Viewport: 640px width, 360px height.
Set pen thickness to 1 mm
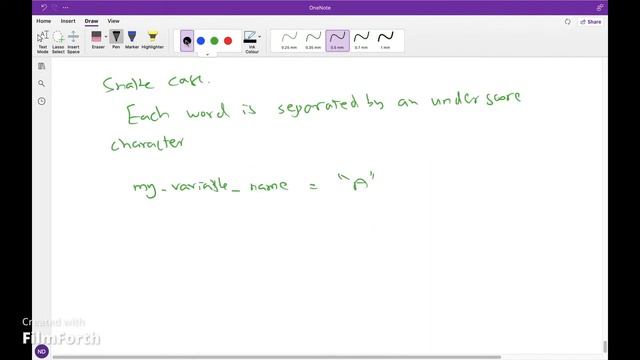point(385,41)
